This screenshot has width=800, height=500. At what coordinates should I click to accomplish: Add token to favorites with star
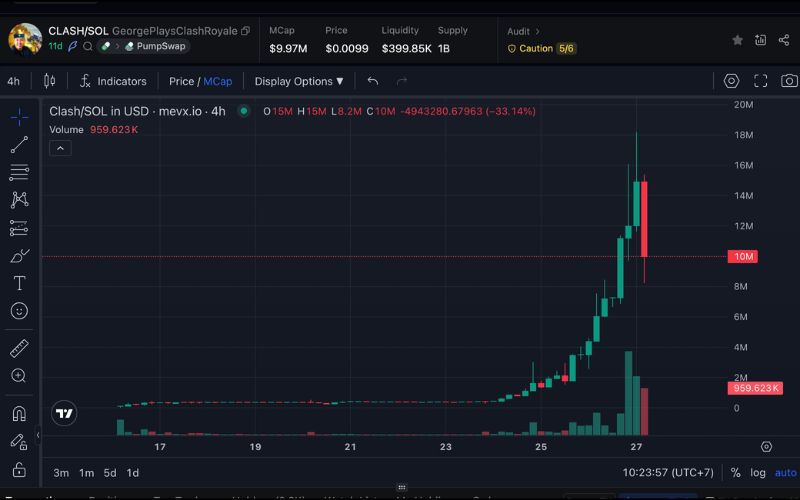[x=737, y=40]
